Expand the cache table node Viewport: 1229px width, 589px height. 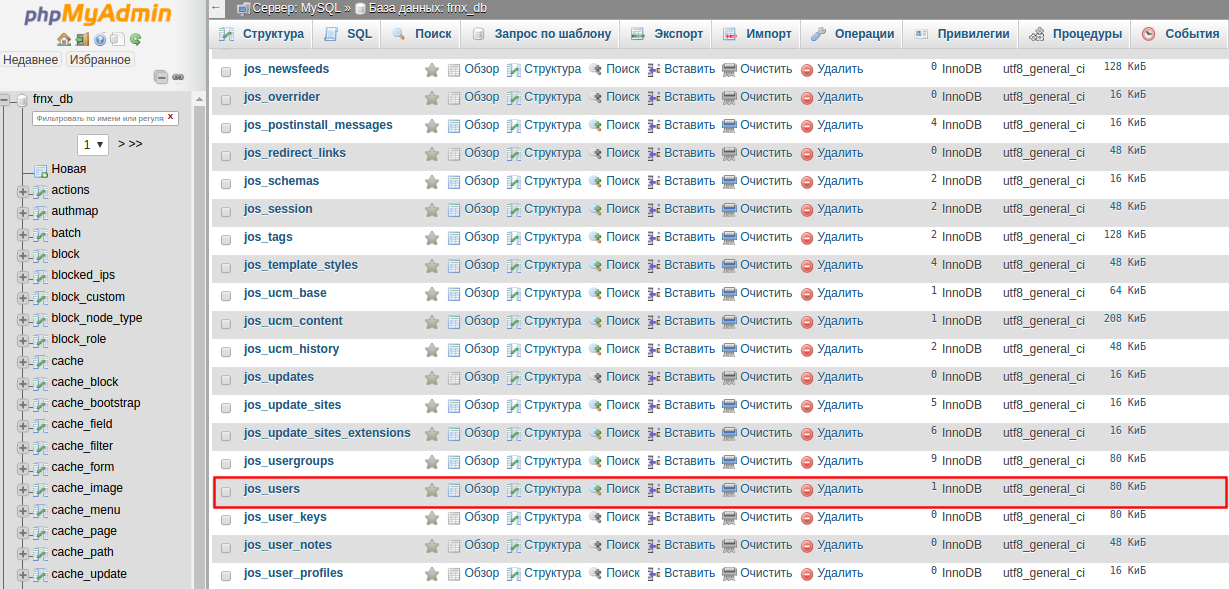pyautogui.click(x=23, y=362)
